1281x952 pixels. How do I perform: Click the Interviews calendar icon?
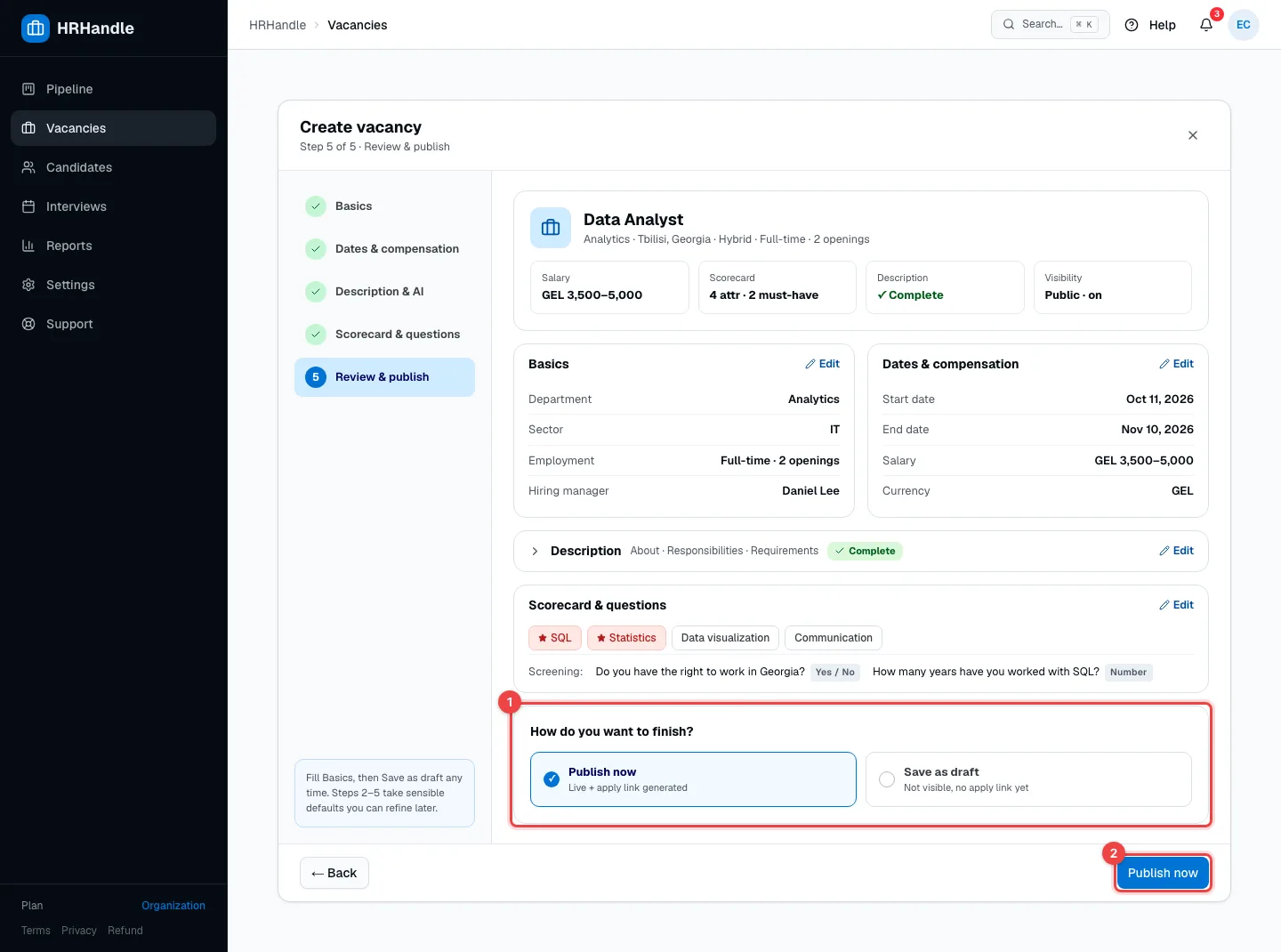28,206
